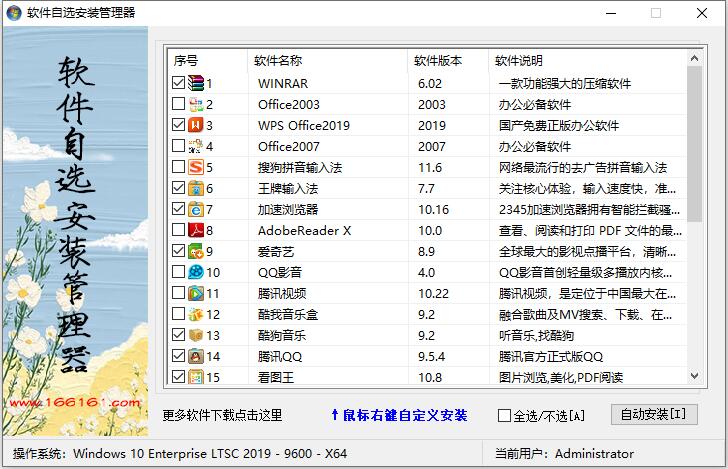Click the 软件版本 column header
728x469 pixels.
coord(448,61)
